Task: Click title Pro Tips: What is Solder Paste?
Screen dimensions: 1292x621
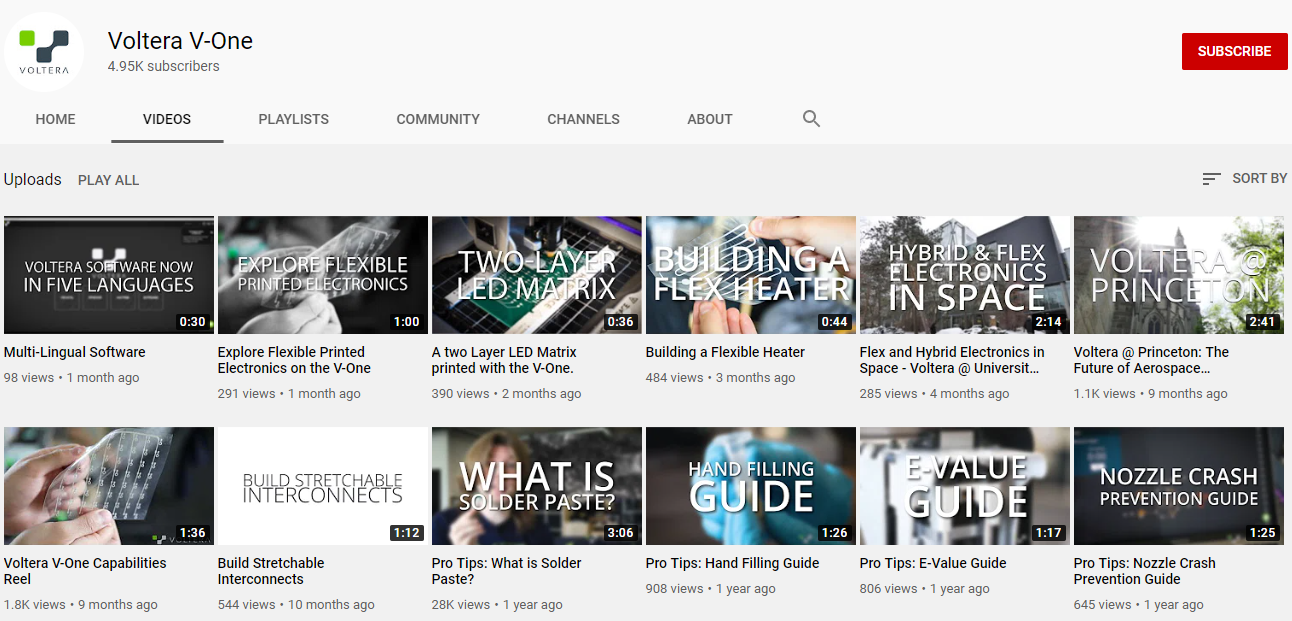Action: [x=507, y=571]
